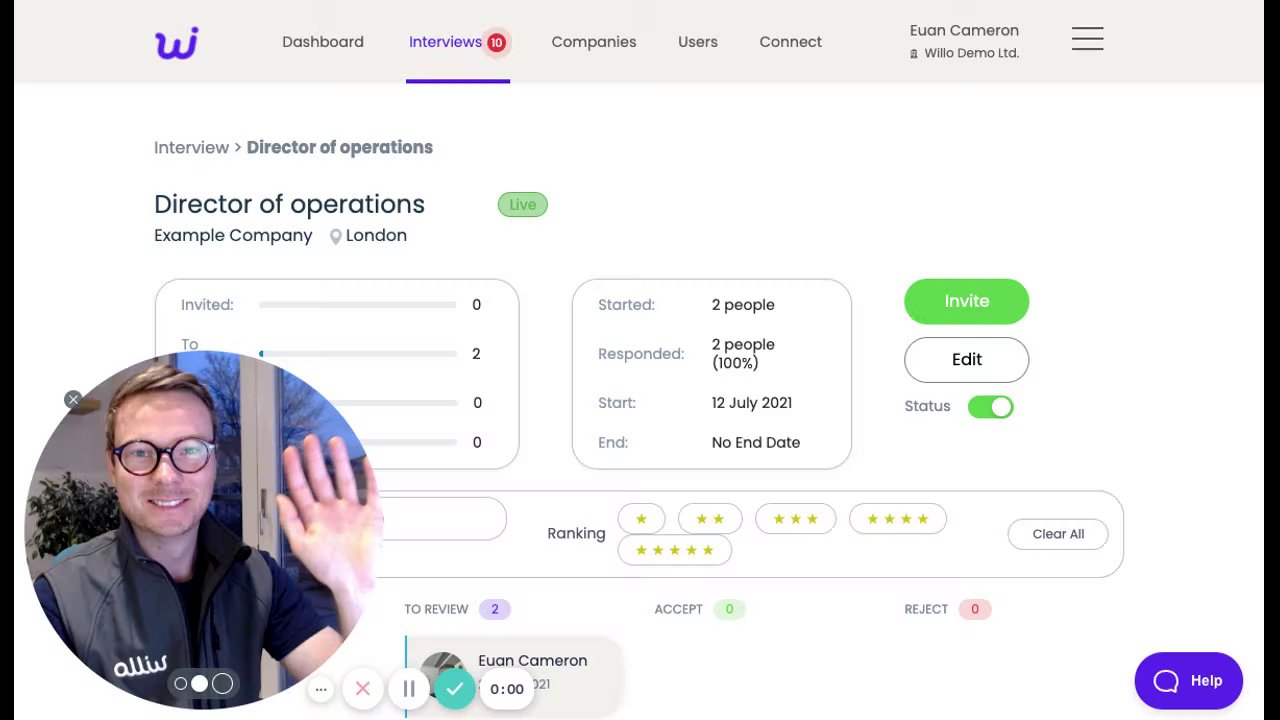Filter by one star ranking
The image size is (1280, 720).
click(x=641, y=519)
